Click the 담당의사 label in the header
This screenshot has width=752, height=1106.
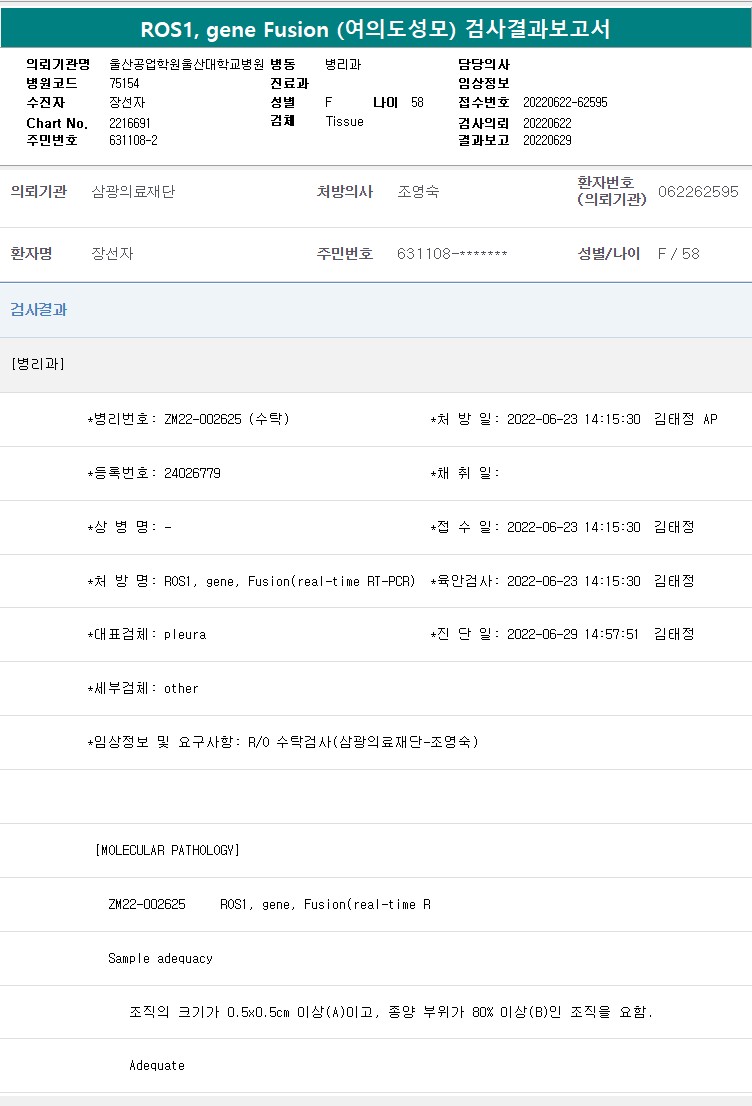coord(484,64)
